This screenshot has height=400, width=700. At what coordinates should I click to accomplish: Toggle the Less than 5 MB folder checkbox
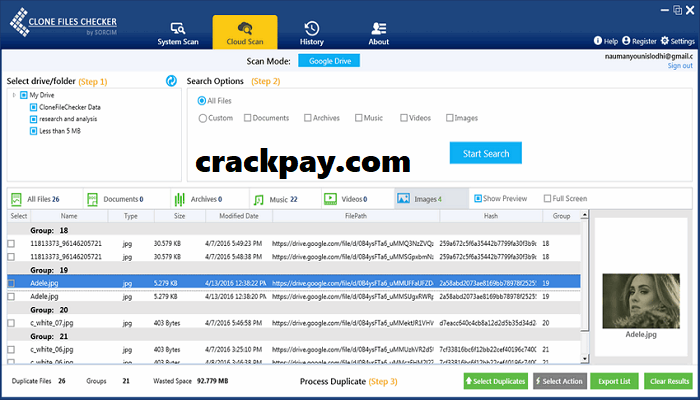tap(33, 131)
